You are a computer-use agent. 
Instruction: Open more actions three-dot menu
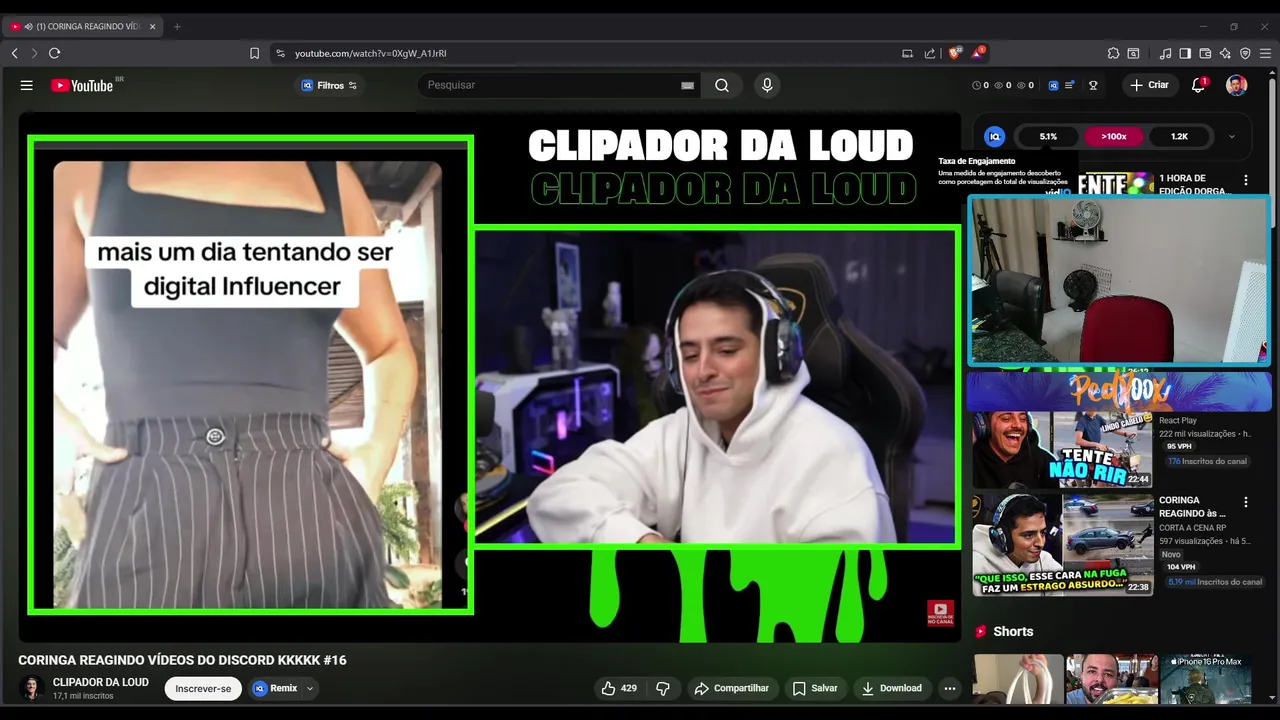tap(950, 688)
